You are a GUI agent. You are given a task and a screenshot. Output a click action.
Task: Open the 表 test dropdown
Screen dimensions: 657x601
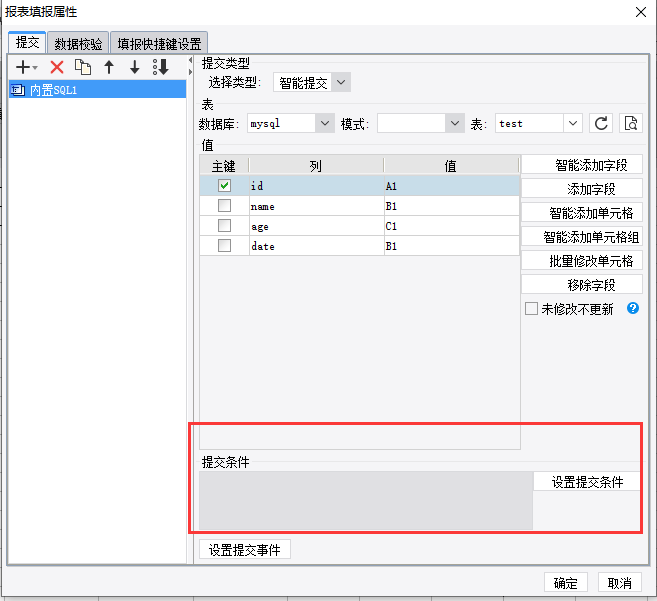573,123
